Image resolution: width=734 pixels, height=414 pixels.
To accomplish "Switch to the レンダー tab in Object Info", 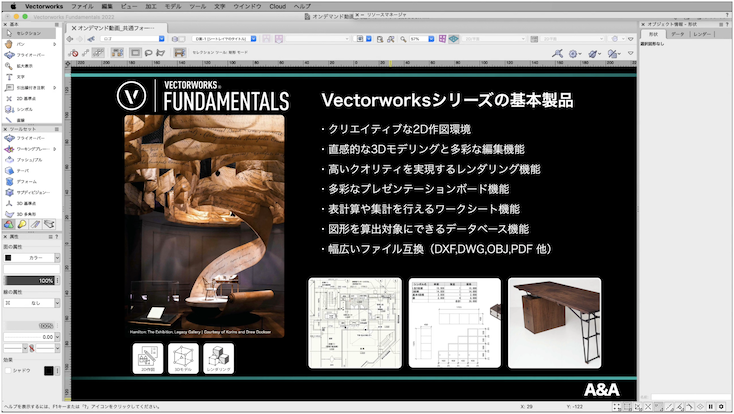I will click(702, 34).
